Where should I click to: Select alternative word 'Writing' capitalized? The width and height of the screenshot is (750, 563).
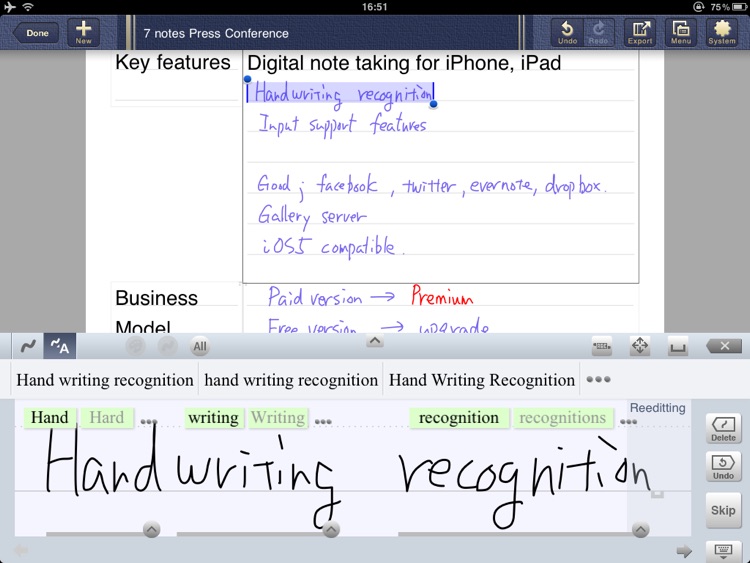tap(278, 418)
